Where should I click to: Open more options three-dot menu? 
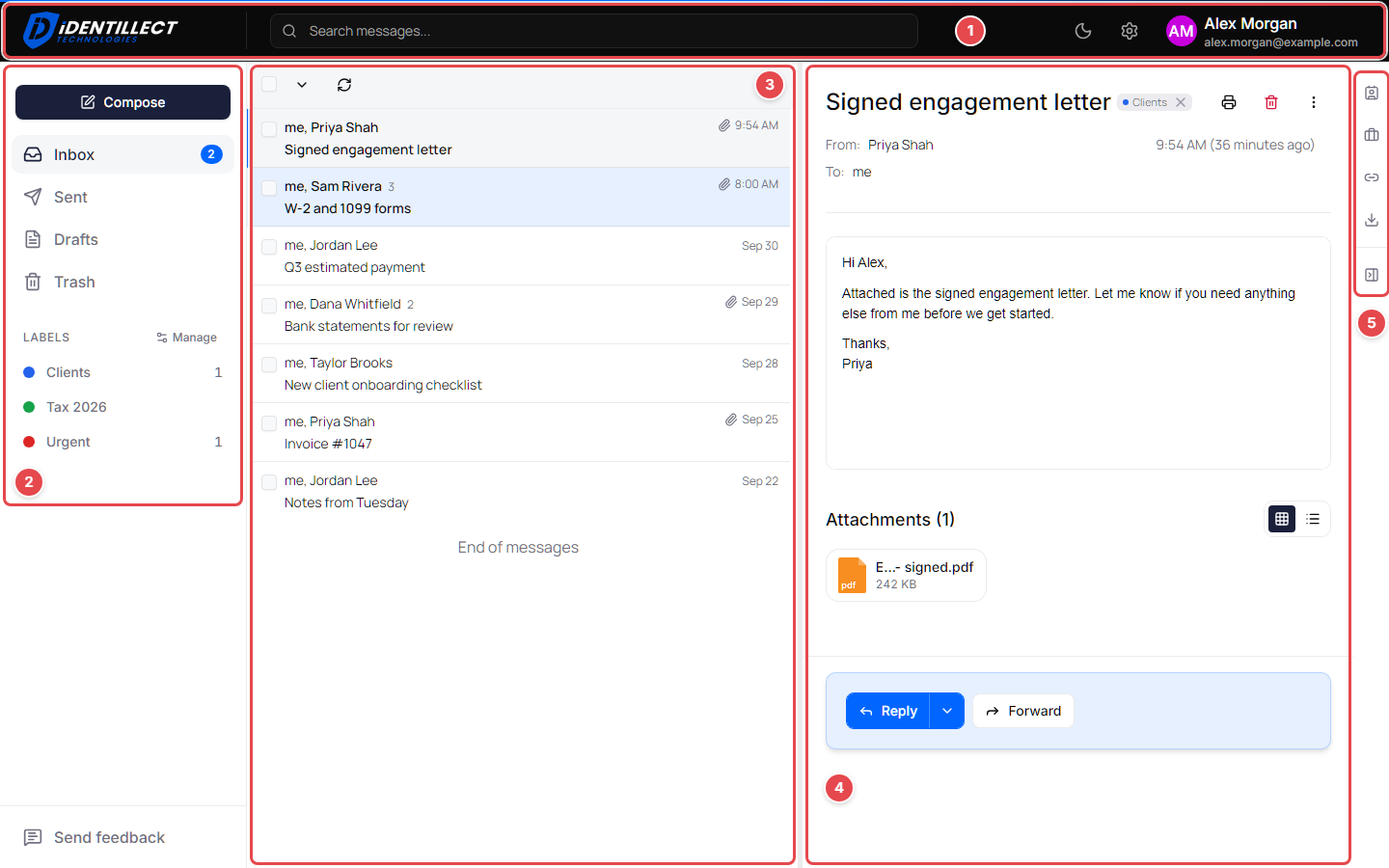[1314, 102]
